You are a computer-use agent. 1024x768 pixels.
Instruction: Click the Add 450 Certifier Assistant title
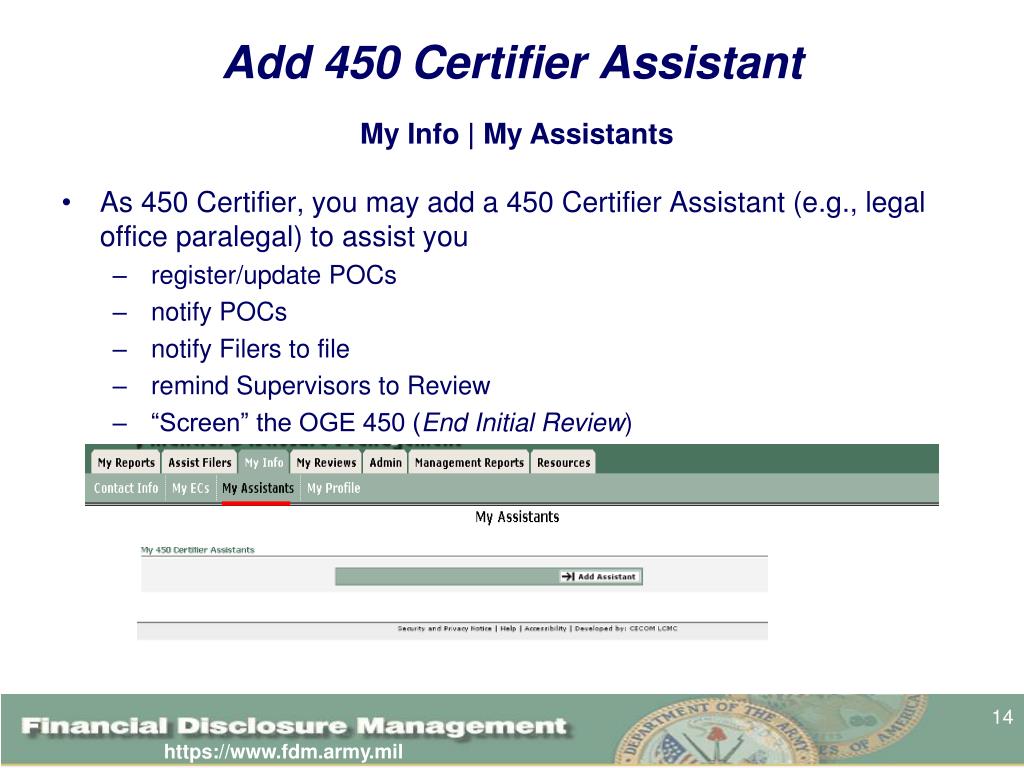(514, 63)
